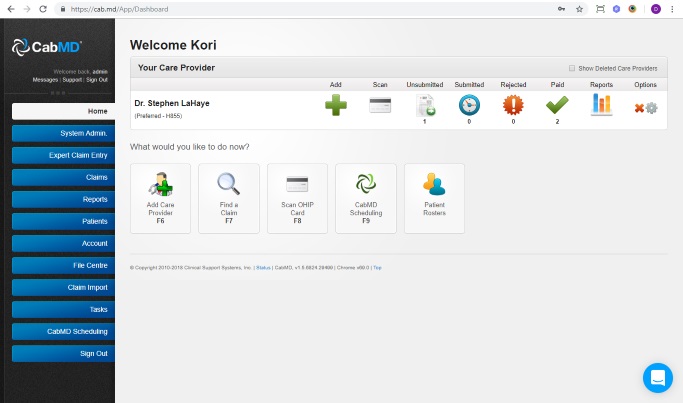This screenshot has height=403, width=683.
Task: Click Add Care Provider tile
Action: click(159, 198)
